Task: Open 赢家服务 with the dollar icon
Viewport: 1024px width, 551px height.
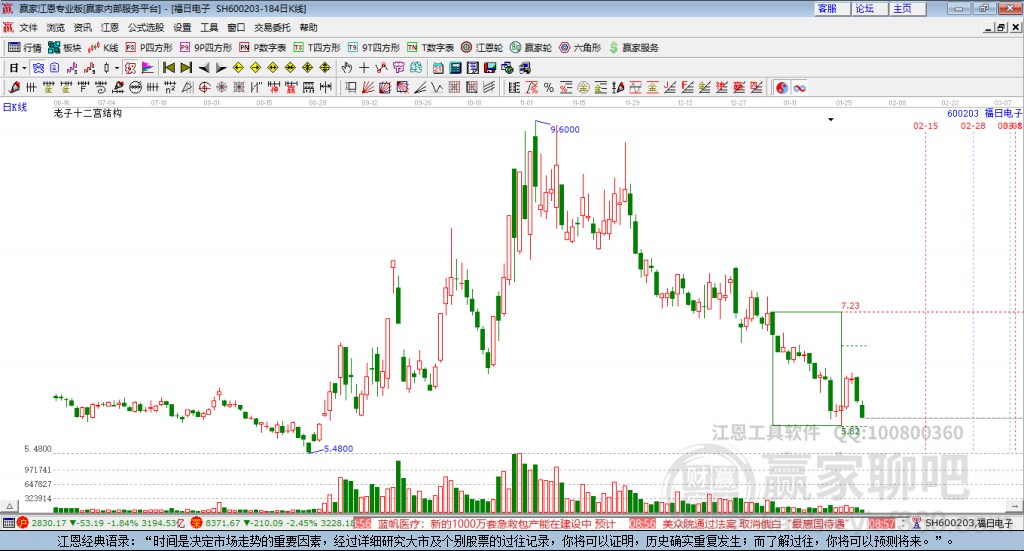Action: click(633, 48)
